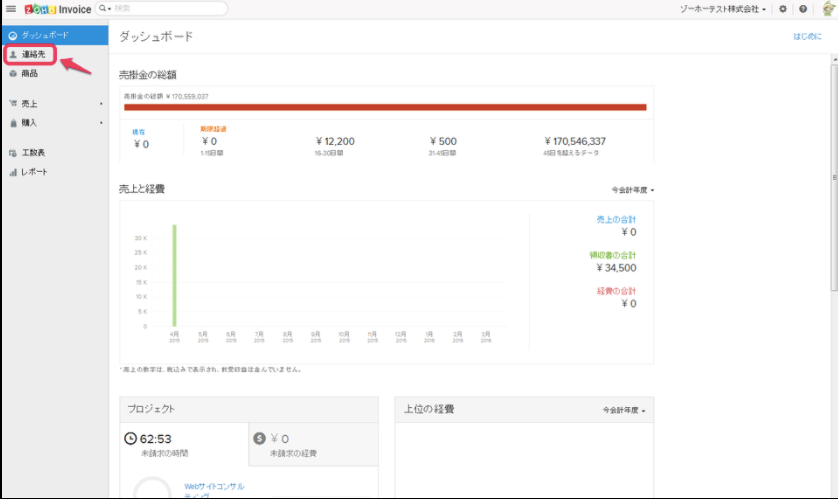
Task: Click the 売上 cart icon
Action: tap(13, 104)
